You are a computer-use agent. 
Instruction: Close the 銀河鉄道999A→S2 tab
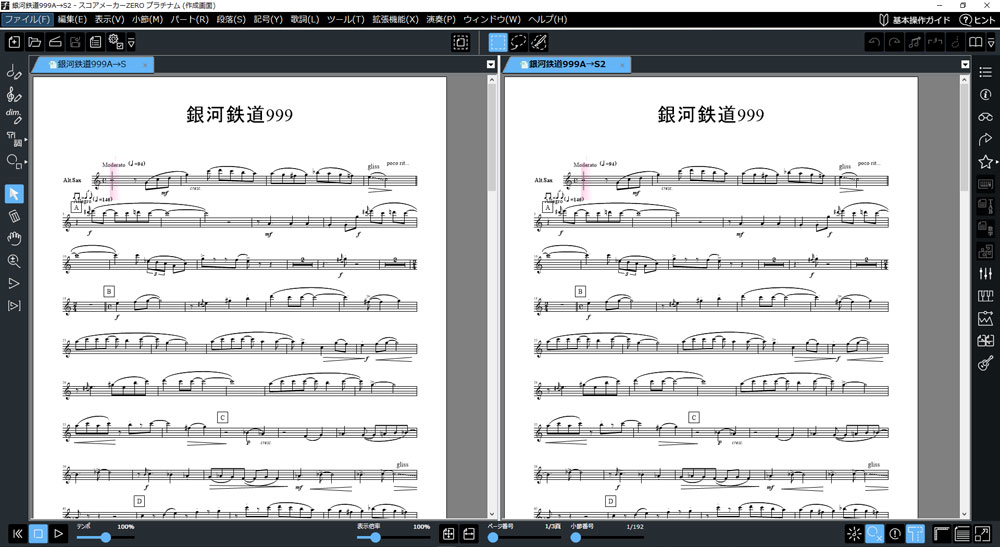(621, 64)
